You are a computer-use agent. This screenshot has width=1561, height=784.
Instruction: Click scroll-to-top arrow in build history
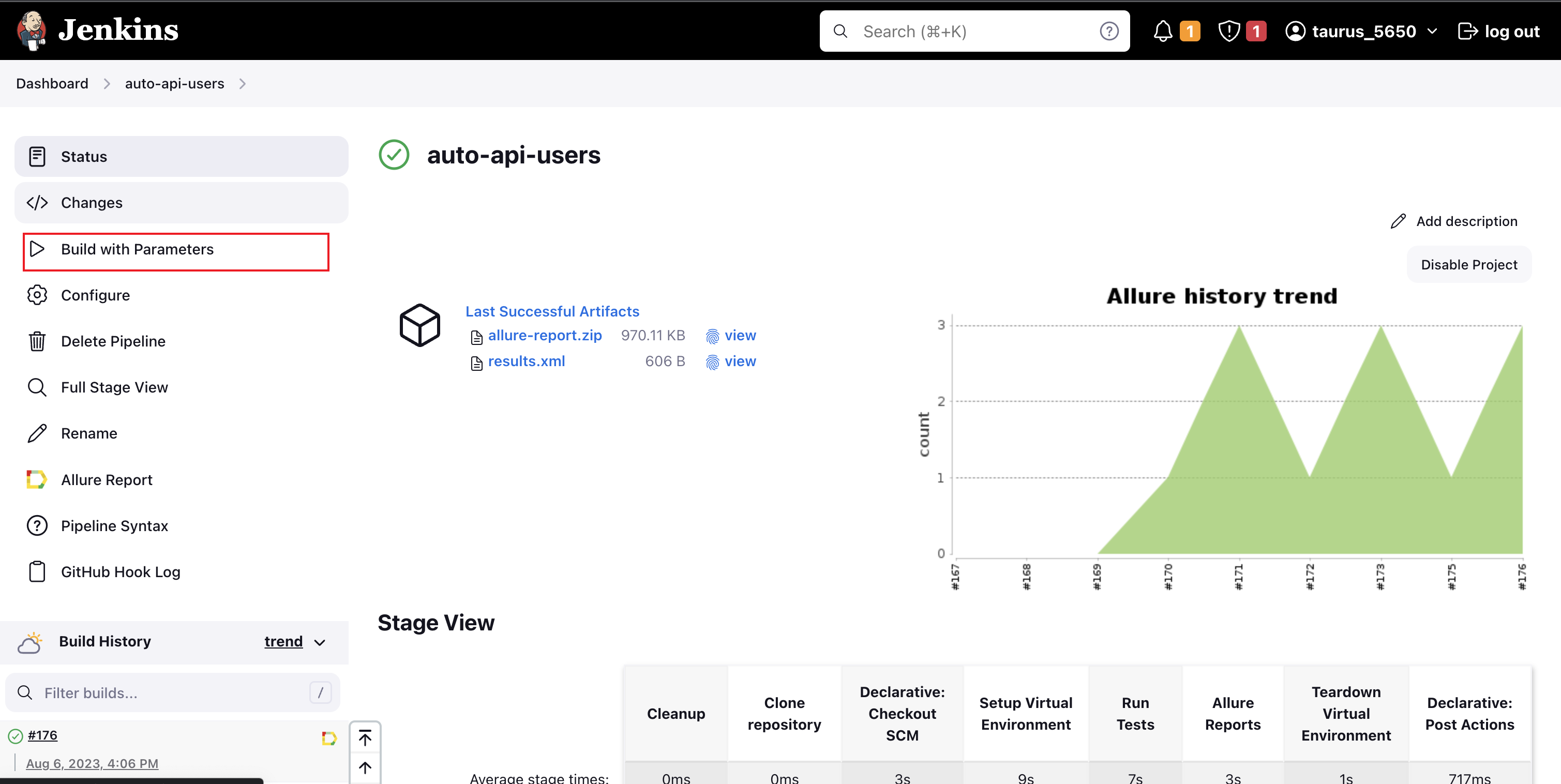click(365, 737)
